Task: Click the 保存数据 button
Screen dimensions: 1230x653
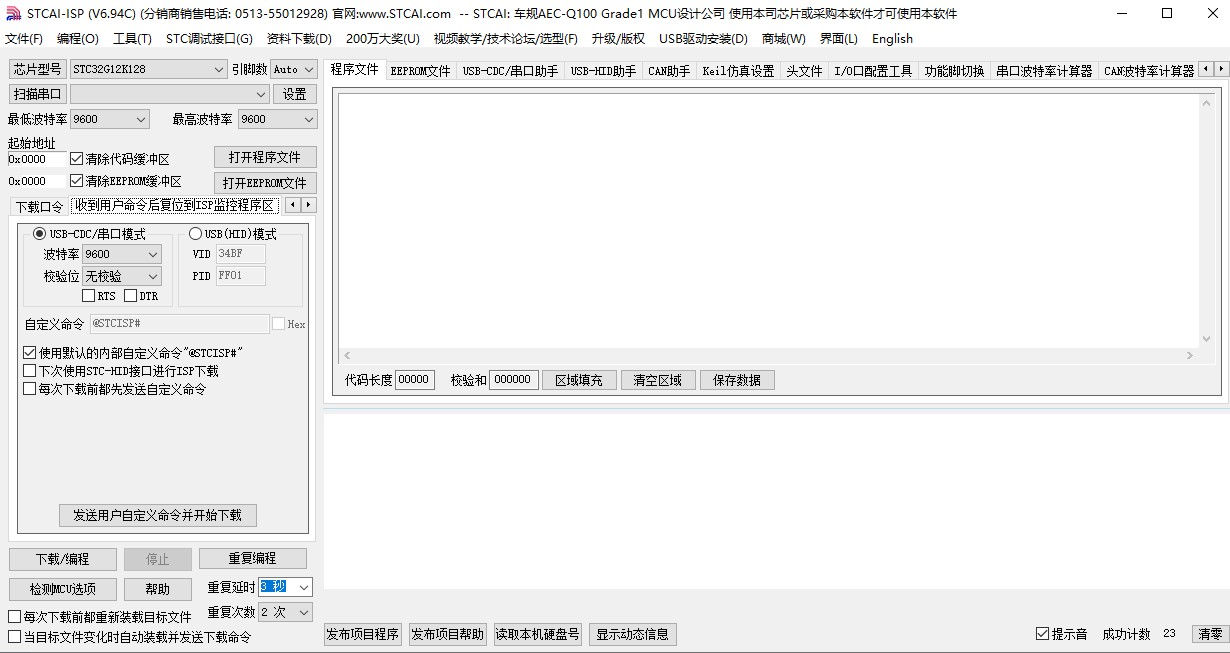Action: click(x=737, y=380)
